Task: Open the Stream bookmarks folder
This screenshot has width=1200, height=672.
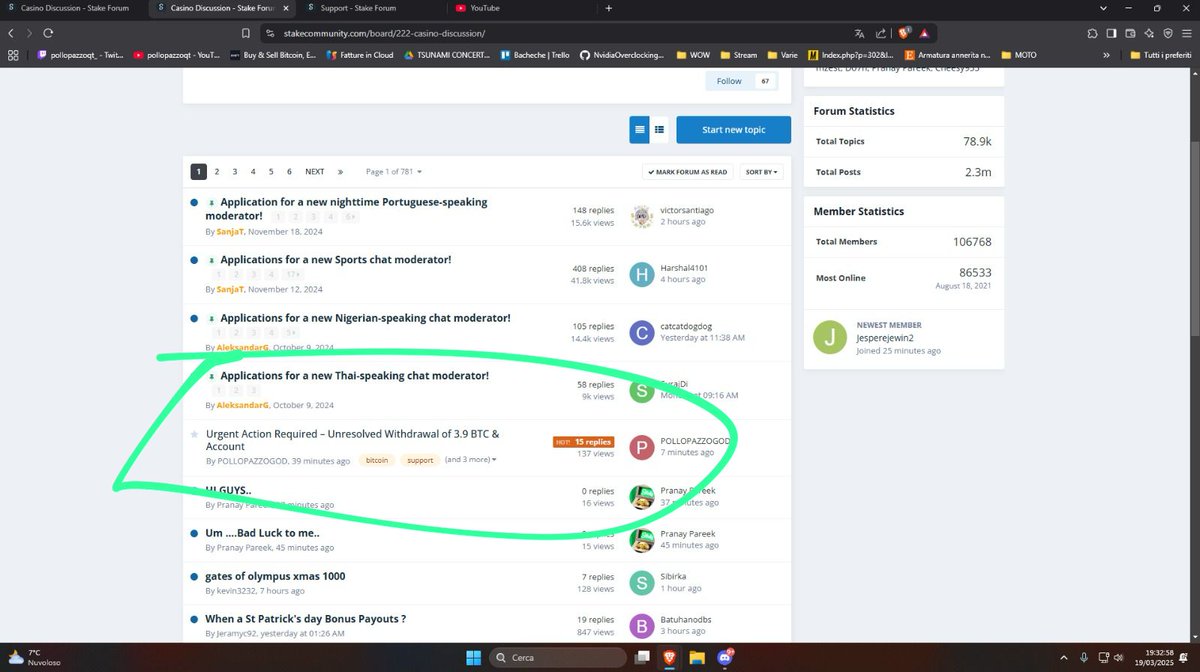Action: point(738,55)
